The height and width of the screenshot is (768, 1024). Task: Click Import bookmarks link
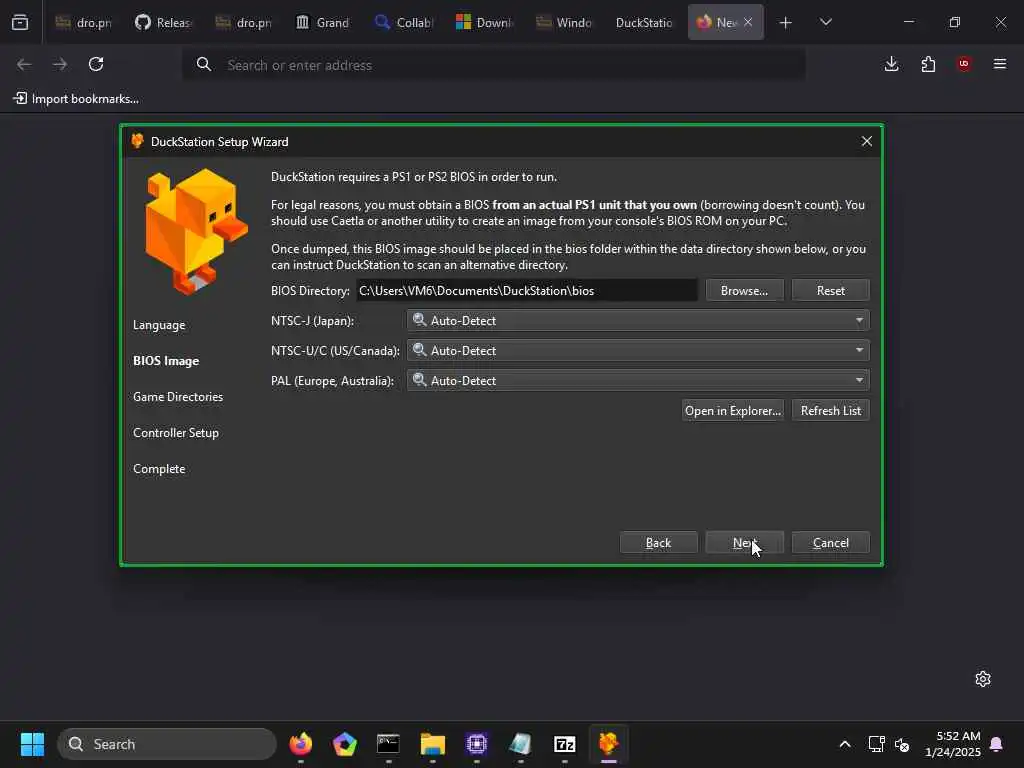tap(76, 99)
